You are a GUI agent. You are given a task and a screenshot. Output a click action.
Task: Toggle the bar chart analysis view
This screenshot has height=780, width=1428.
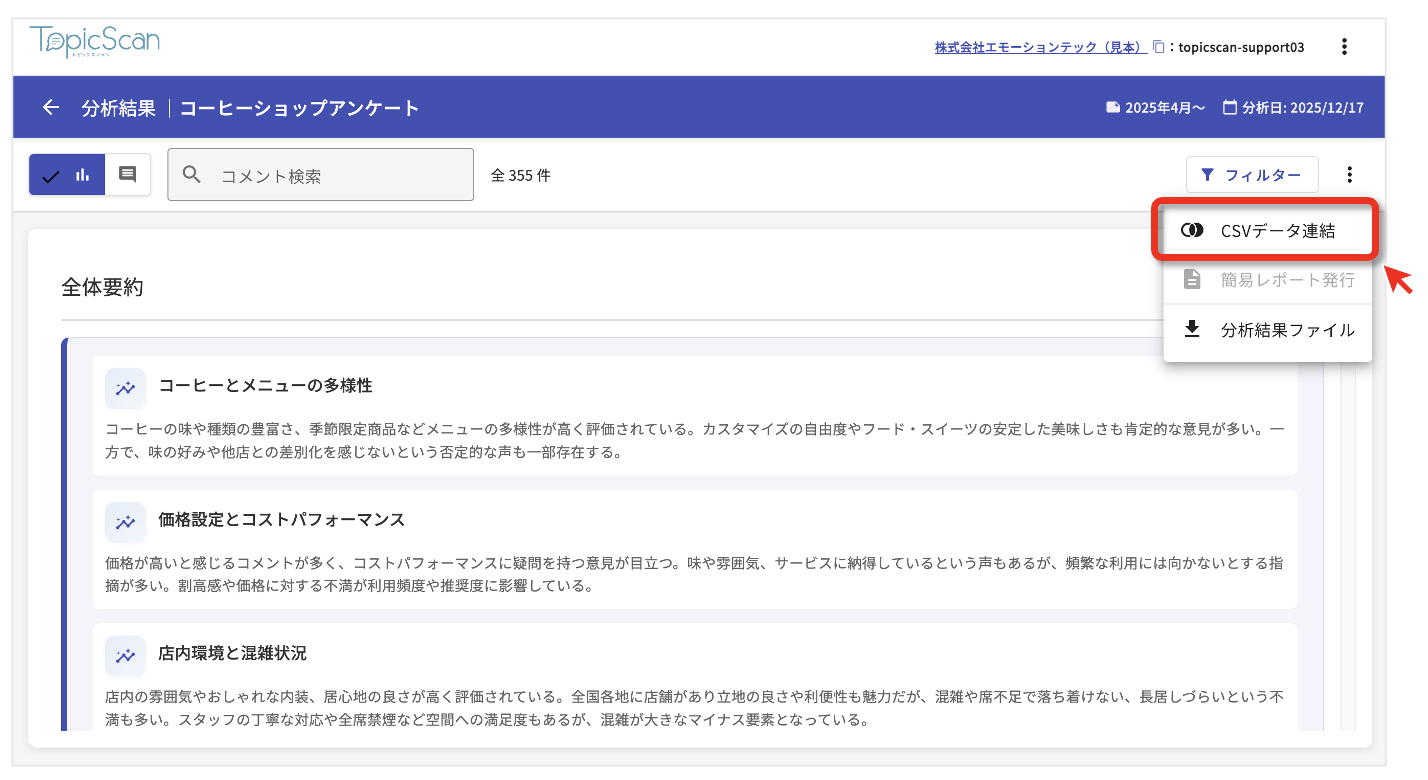pyautogui.click(x=67, y=175)
